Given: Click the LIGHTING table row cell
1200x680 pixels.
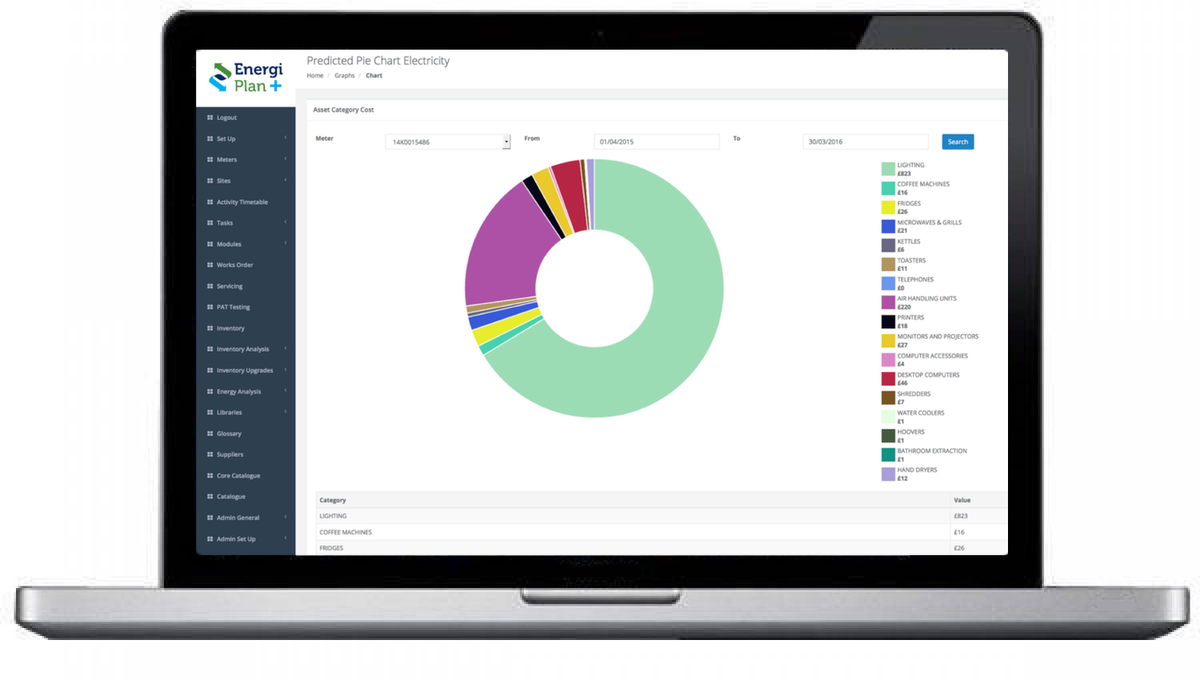Looking at the screenshot, I should tap(633, 516).
